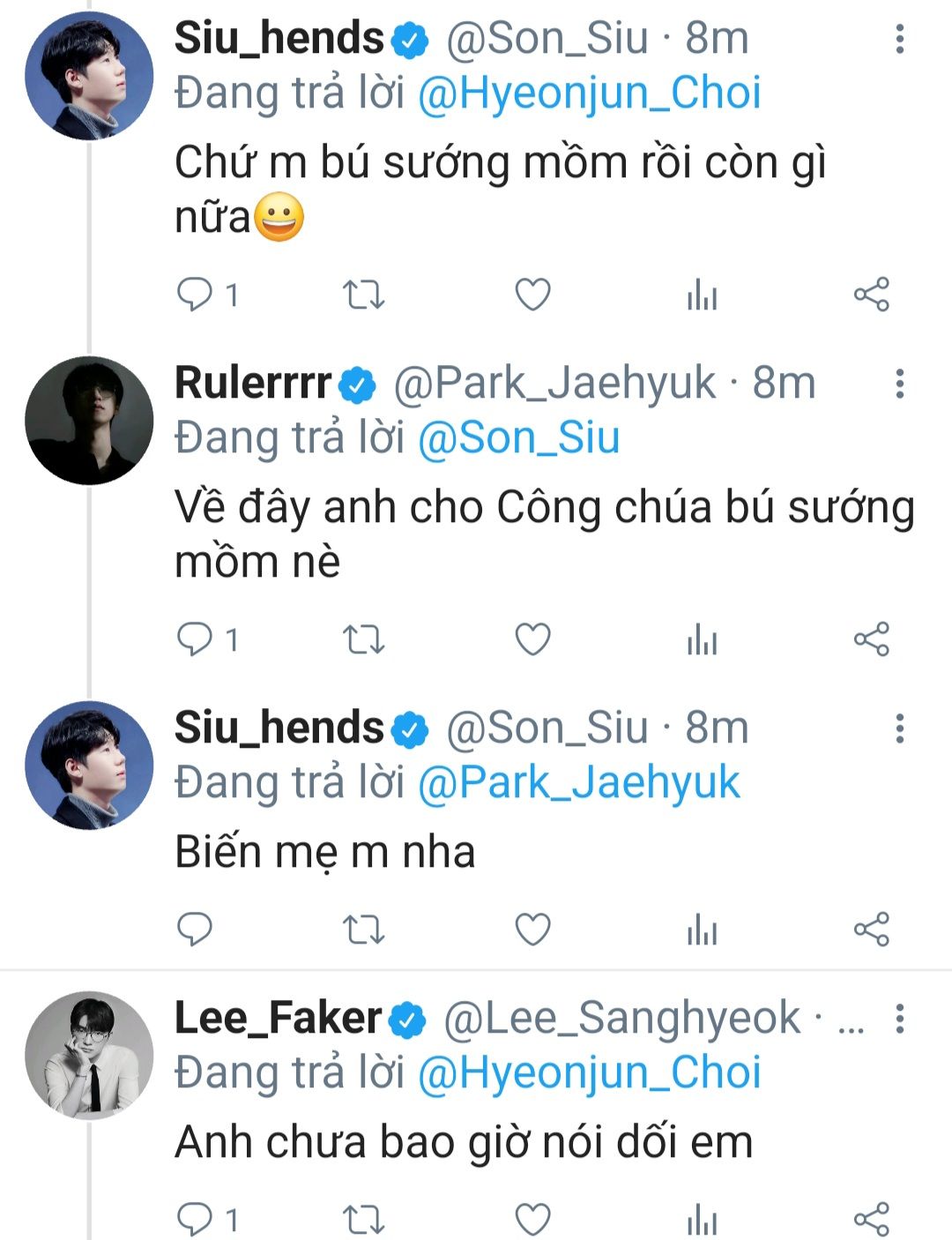The height and width of the screenshot is (1240, 952).
Task: Like Siu_hends's first tweet
Action: [x=532, y=295]
